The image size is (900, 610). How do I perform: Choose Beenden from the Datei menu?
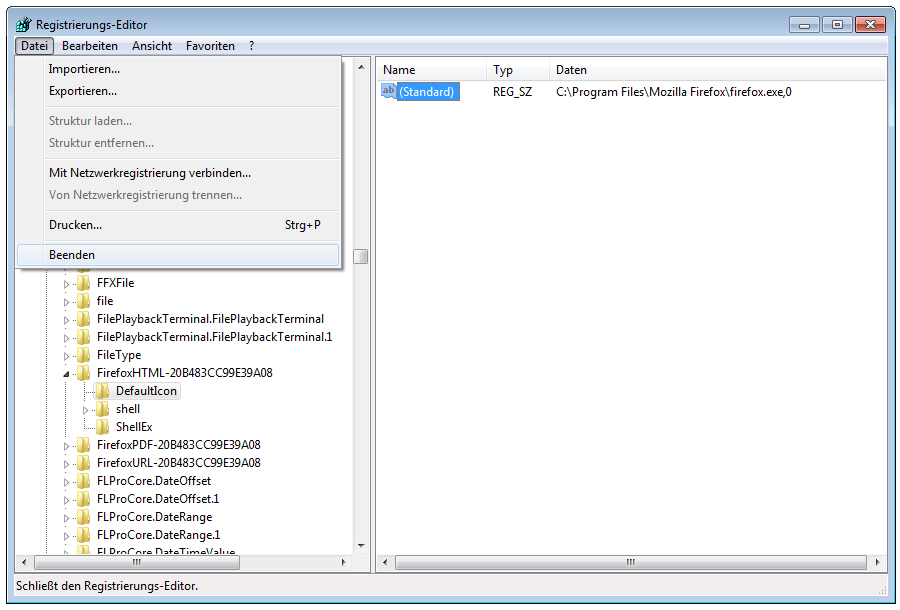pyautogui.click(x=72, y=255)
